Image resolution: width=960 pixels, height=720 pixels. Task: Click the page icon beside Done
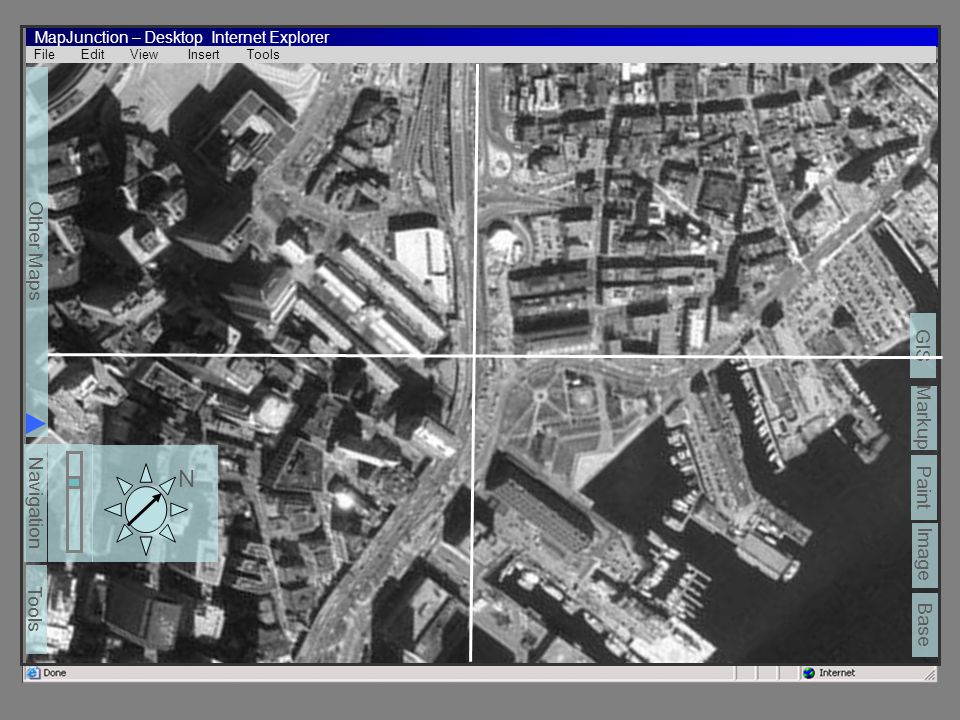pos(33,673)
